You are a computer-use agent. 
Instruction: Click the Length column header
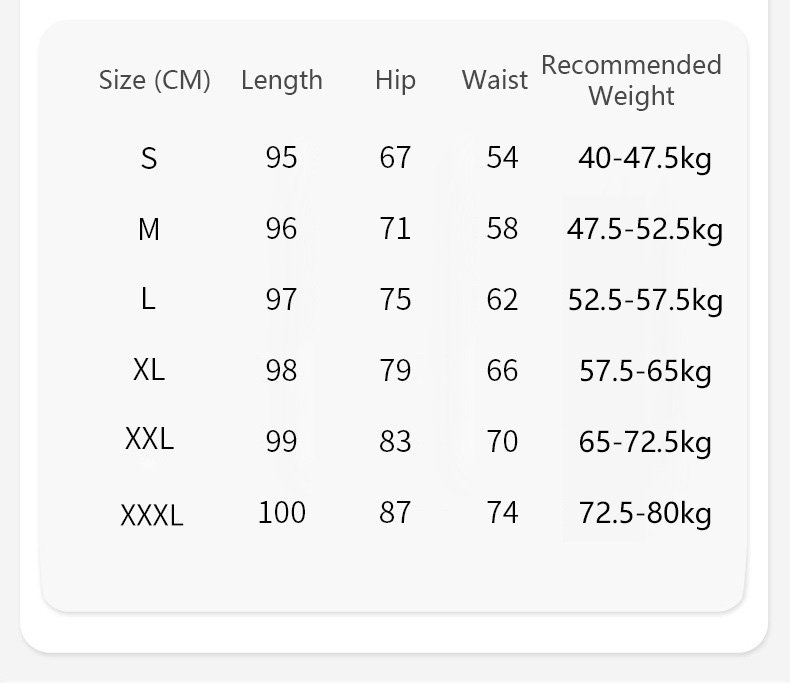282,81
